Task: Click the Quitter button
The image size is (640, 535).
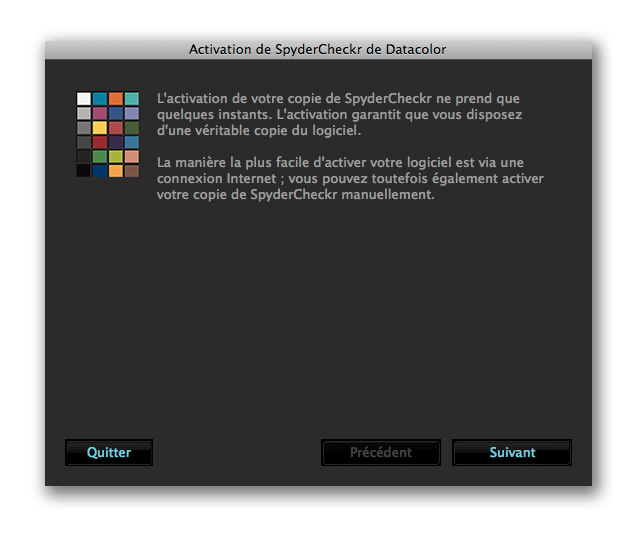Action: 109,452
